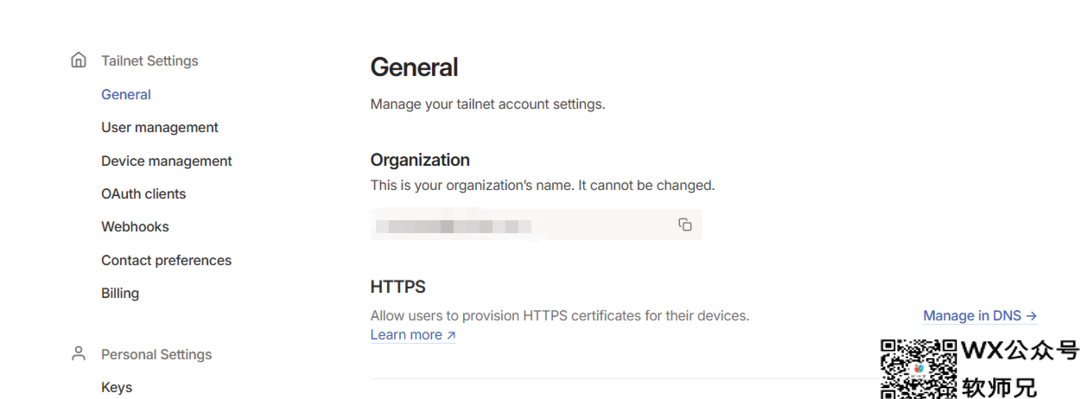
Task: Copy the organization name with the copy icon
Action: (685, 225)
